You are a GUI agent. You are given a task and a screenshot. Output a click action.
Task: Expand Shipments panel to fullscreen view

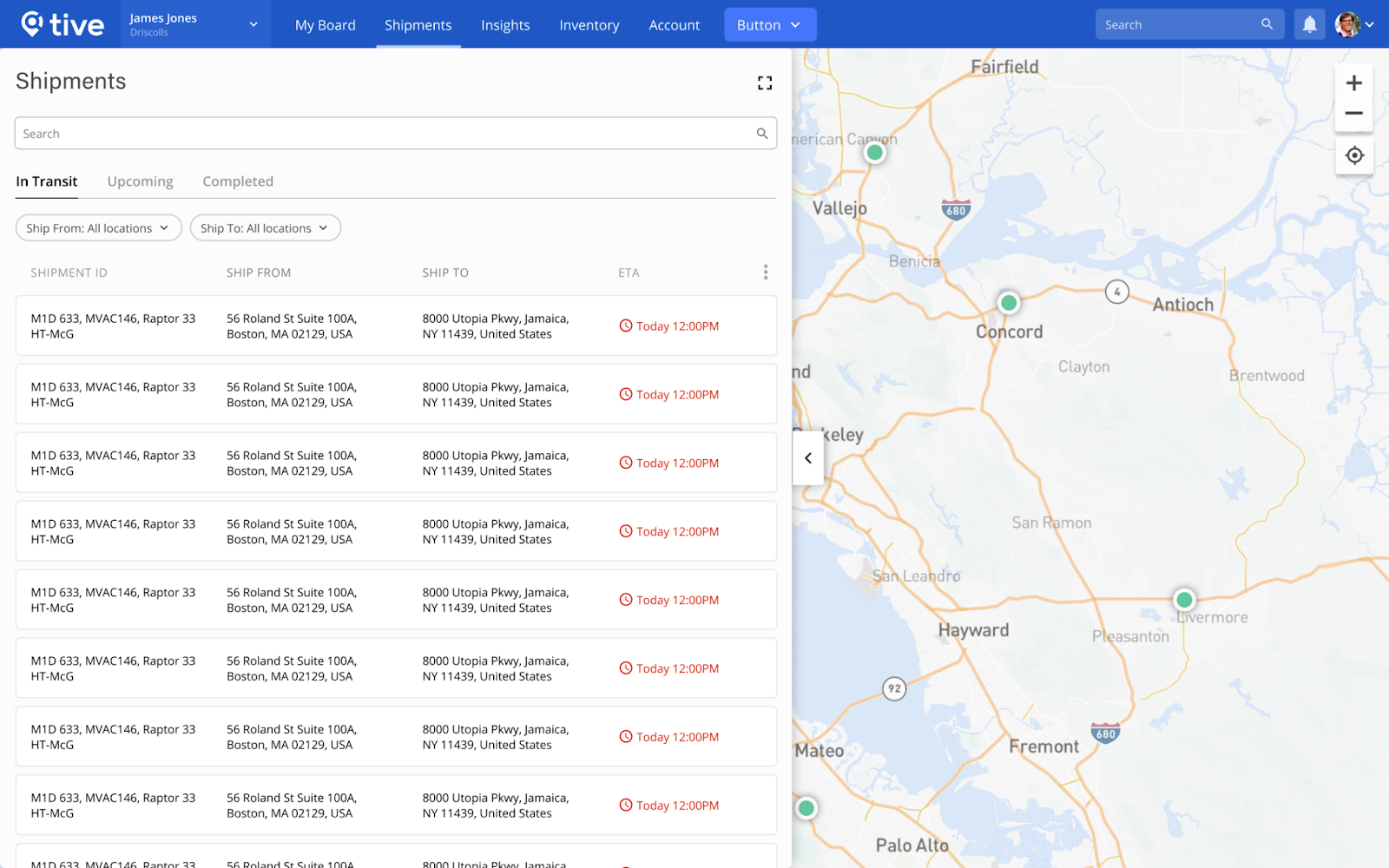coord(765,82)
